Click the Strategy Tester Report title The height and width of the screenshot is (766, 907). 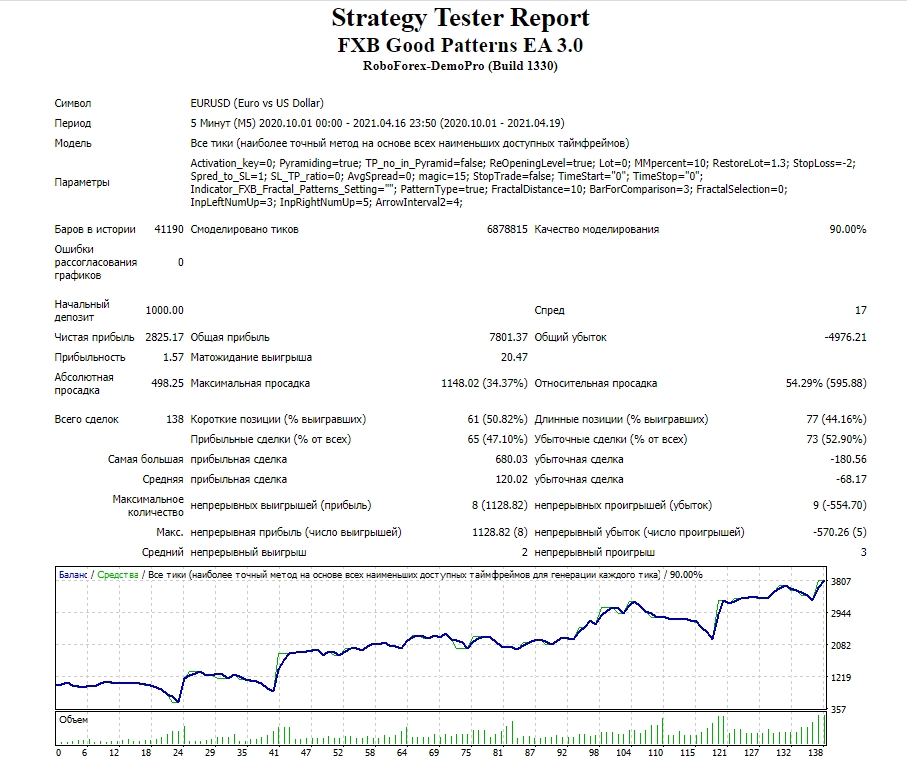pyautogui.click(x=460, y=19)
